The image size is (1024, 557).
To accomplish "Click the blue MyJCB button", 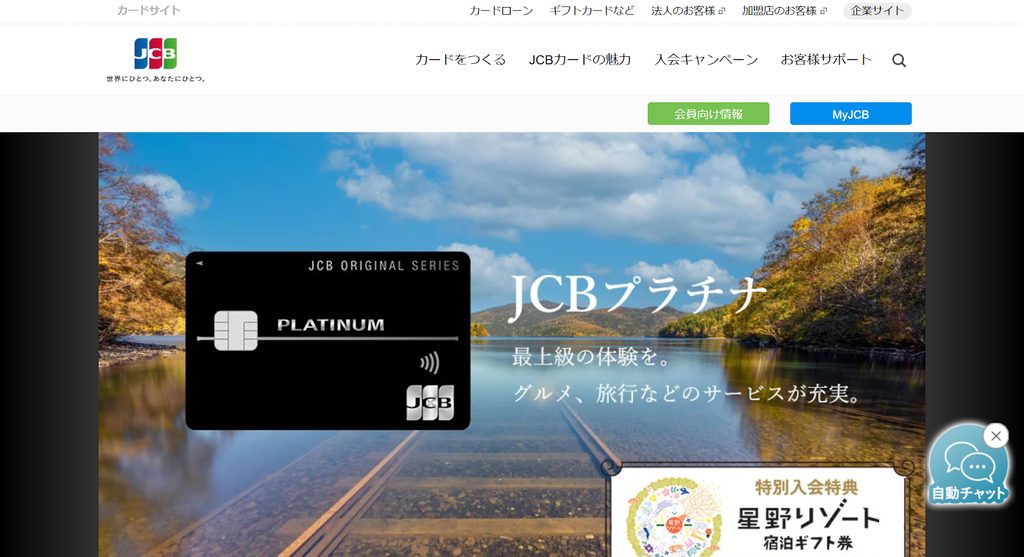I will click(x=850, y=114).
